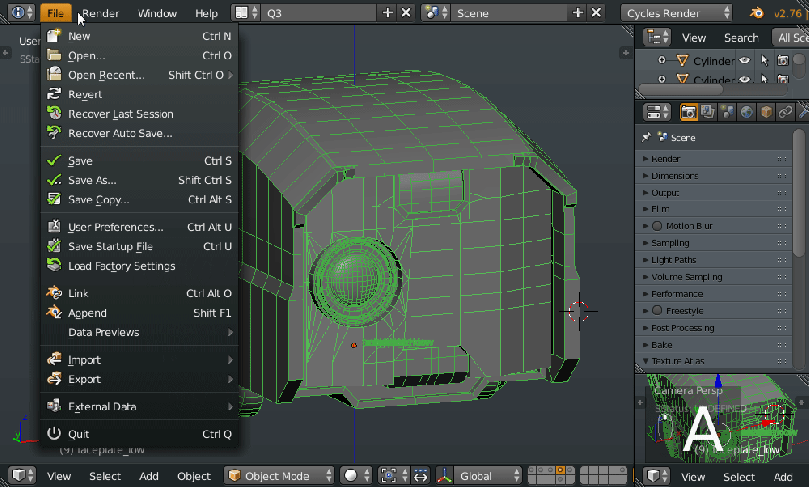The width and height of the screenshot is (809, 487).
Task: Open the Render properties tab icon
Action: click(x=689, y=112)
